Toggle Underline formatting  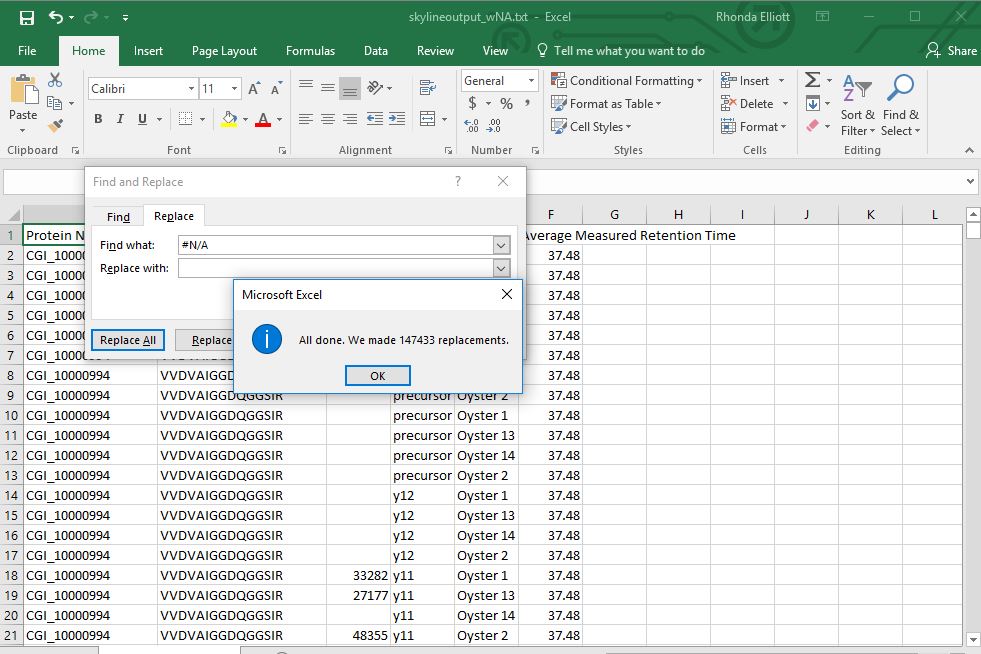pyautogui.click(x=143, y=119)
